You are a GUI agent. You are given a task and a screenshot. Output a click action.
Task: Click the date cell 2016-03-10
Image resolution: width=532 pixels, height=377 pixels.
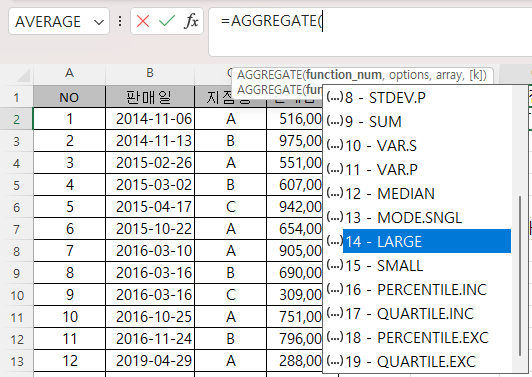coord(150,251)
